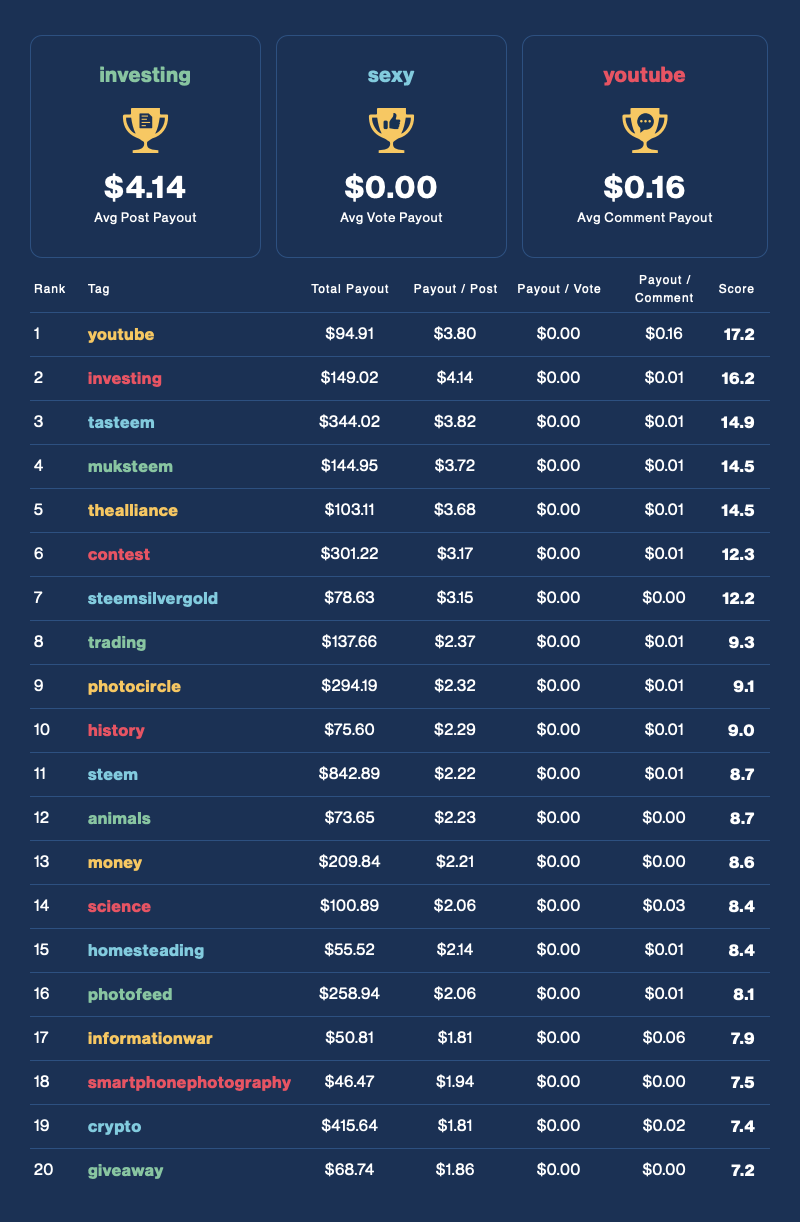Viewport: 800px width, 1222px height.
Task: Click the sexy heading in the top card
Action: click(x=391, y=75)
